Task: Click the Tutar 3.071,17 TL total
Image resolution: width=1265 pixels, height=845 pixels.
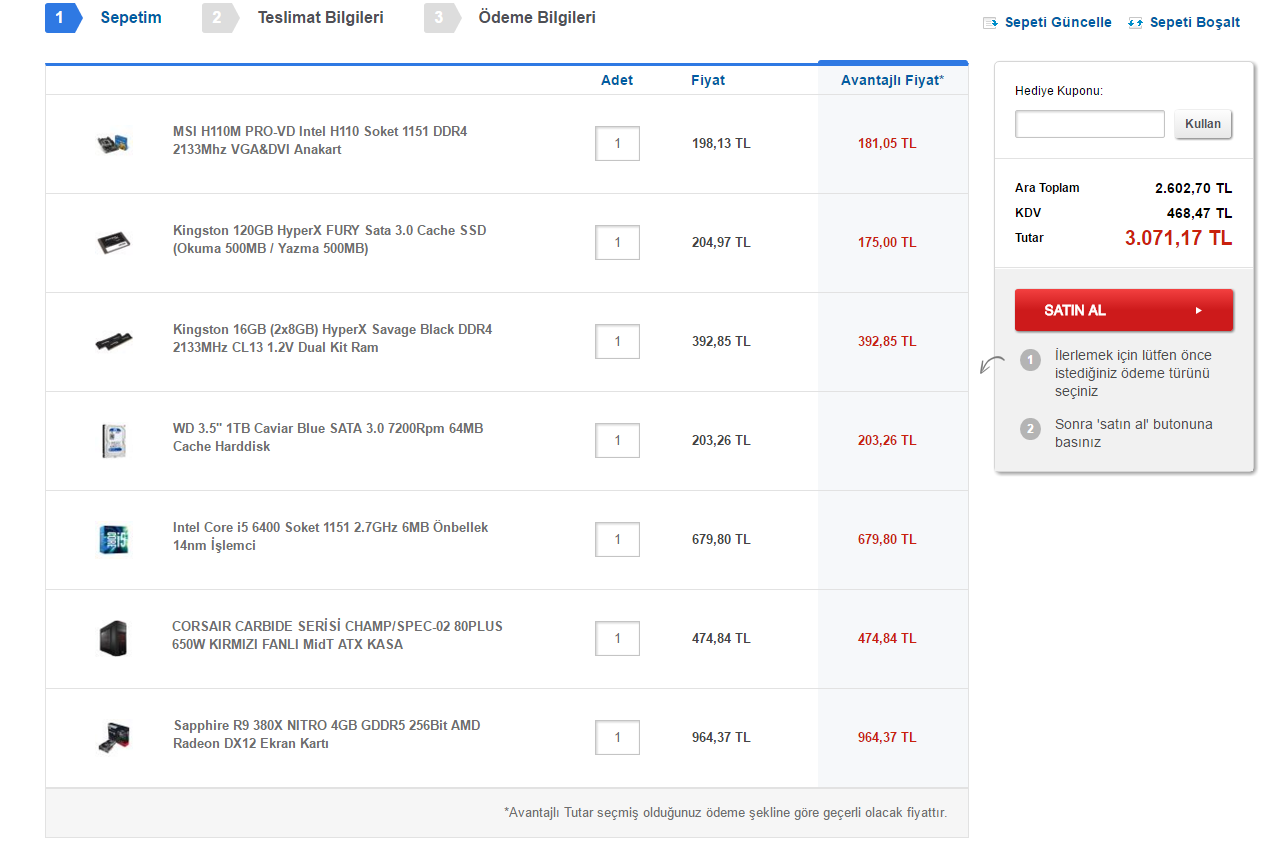Action: point(1178,238)
